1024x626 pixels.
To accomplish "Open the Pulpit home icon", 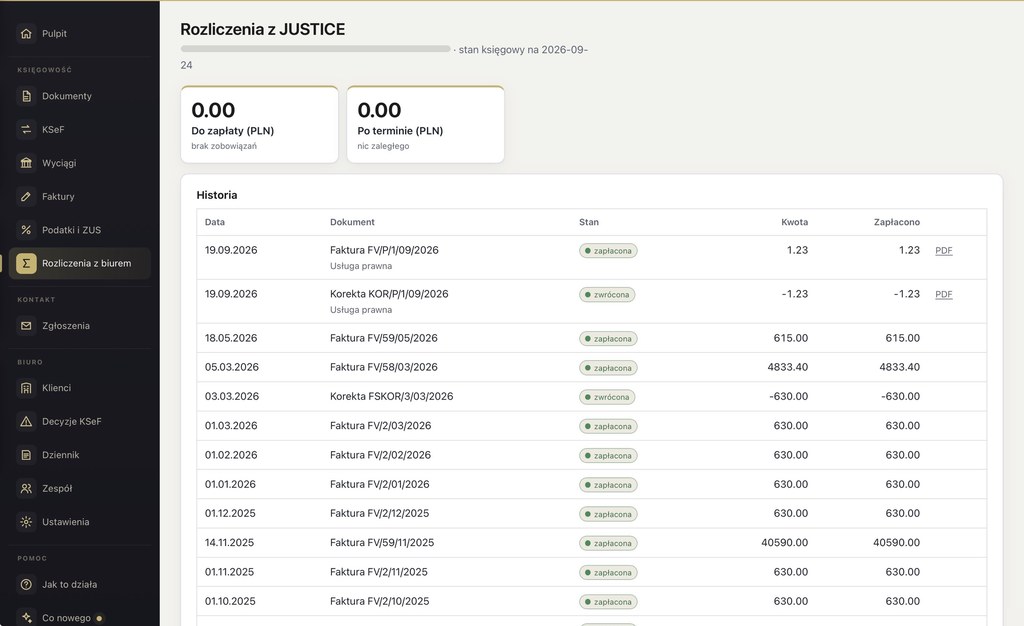I will [26, 33].
